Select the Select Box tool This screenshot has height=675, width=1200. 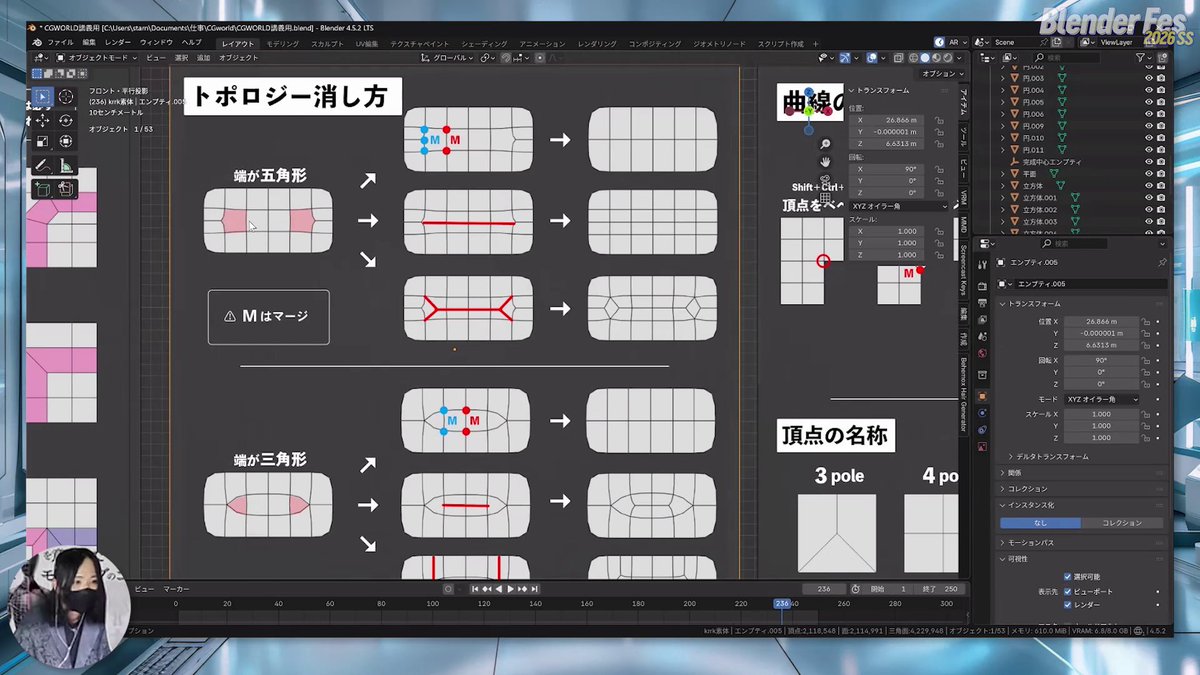point(43,97)
